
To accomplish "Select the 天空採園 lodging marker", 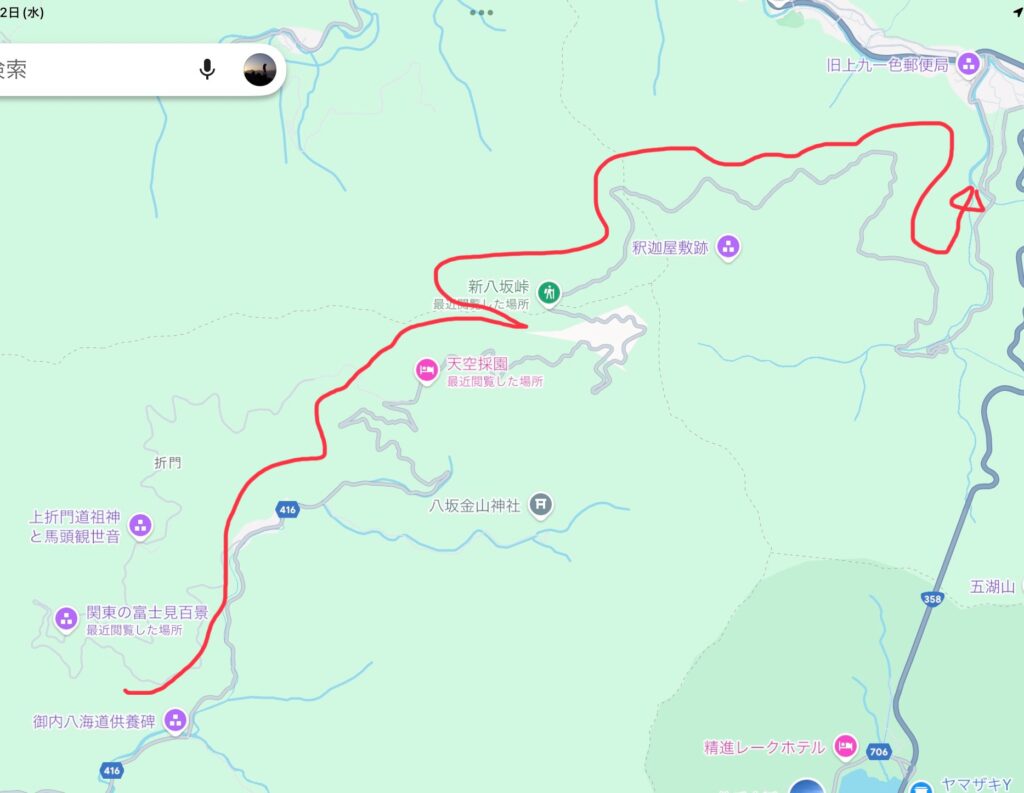I will pos(426,371).
